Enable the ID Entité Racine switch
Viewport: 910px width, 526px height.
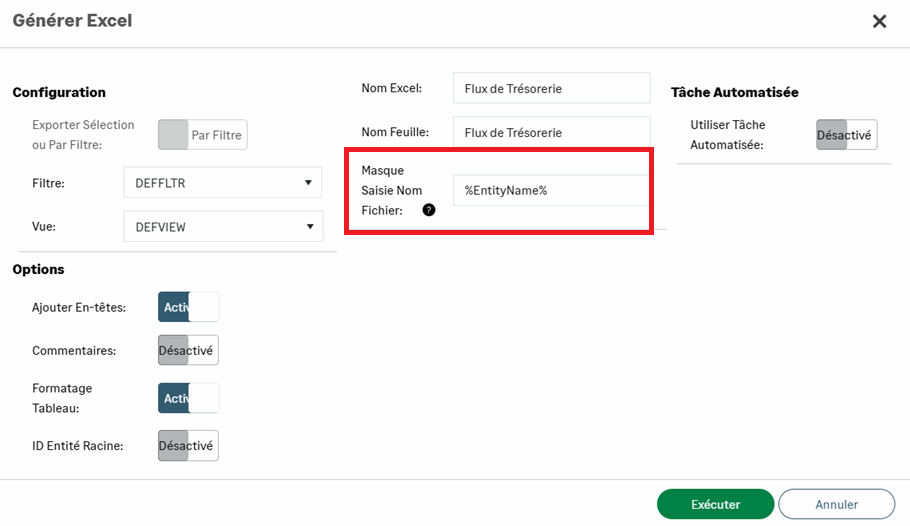[x=188, y=445]
